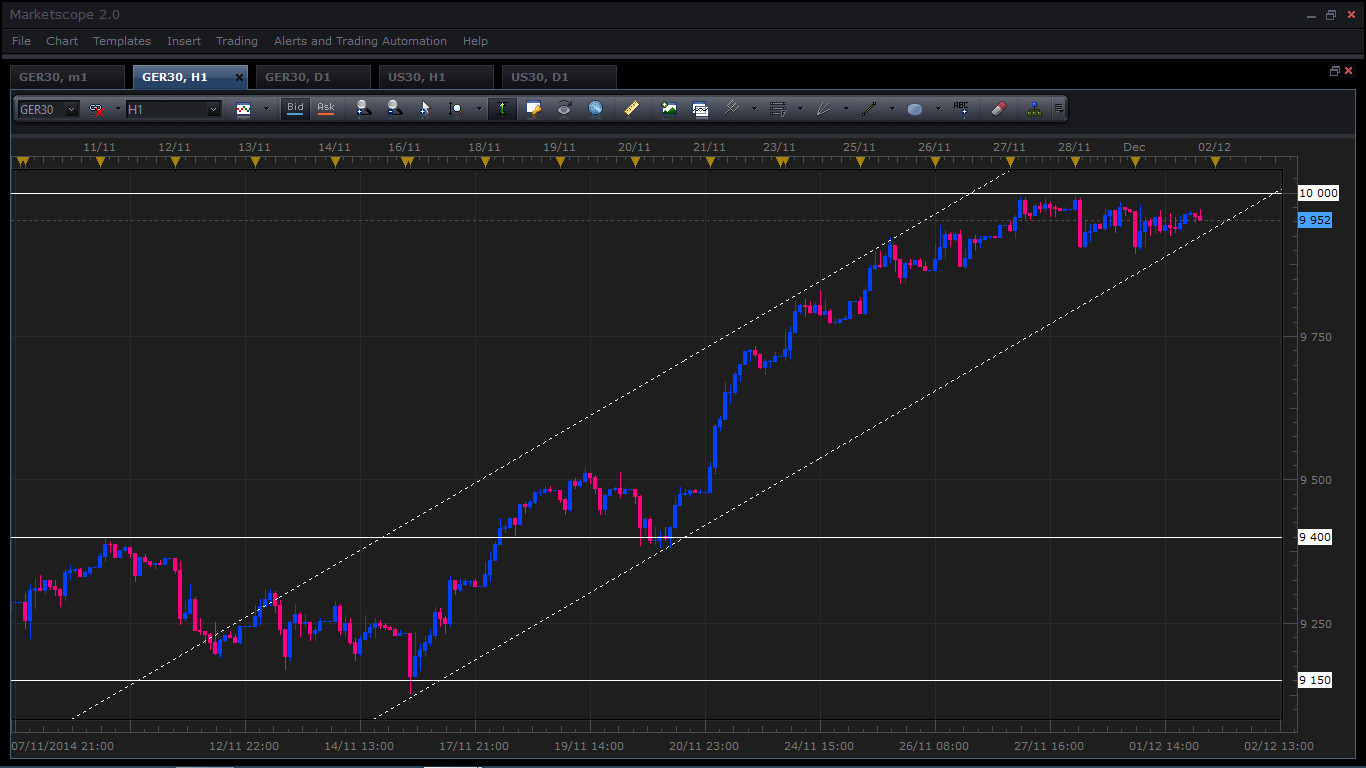Select the ruler measurement tool

631,108
